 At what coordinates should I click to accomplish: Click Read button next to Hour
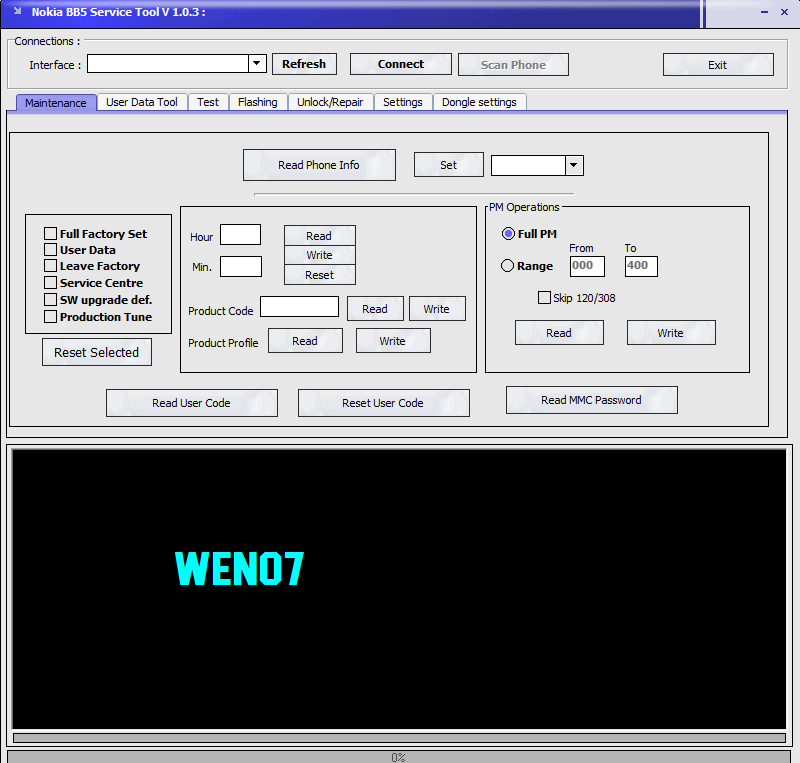coord(319,236)
